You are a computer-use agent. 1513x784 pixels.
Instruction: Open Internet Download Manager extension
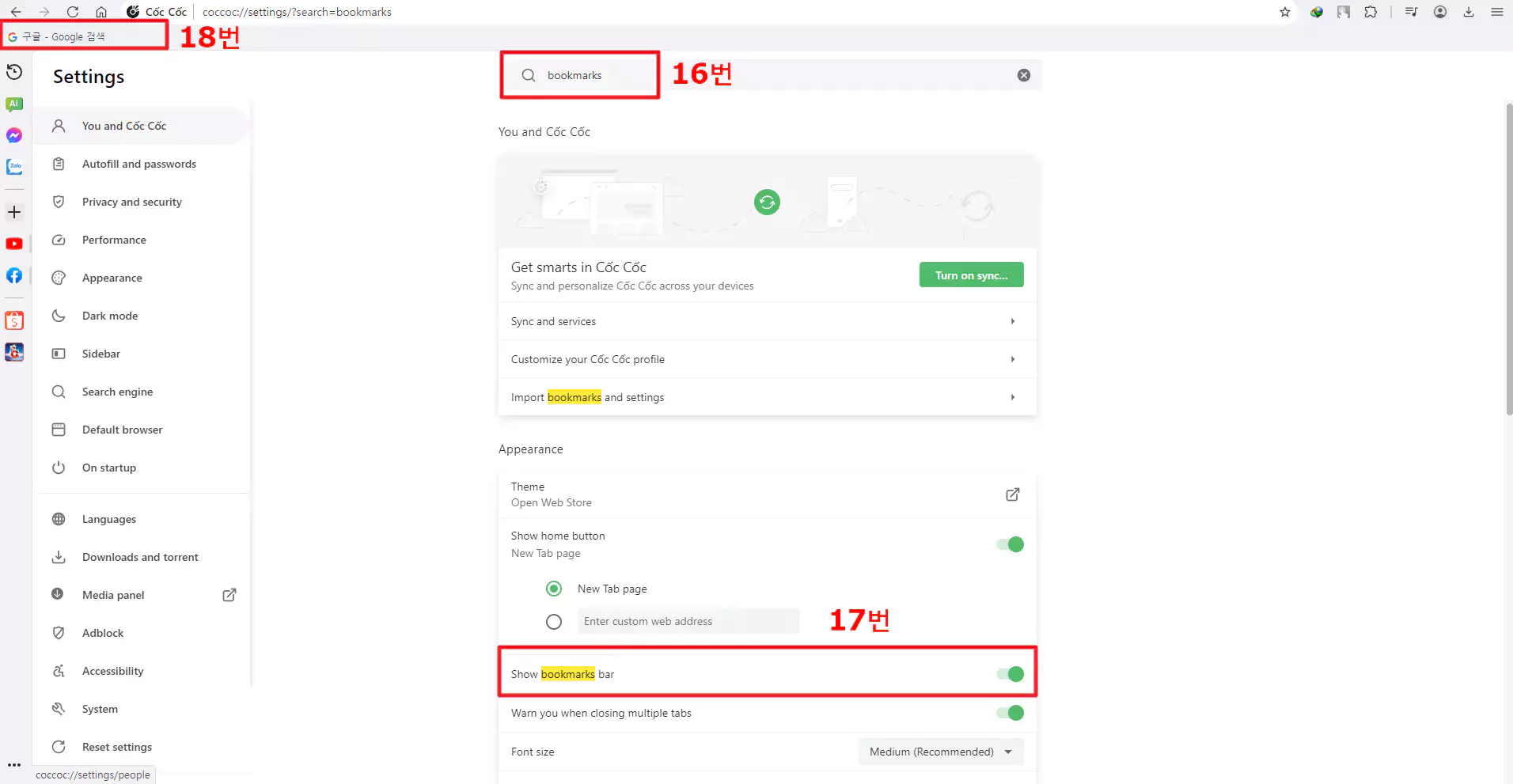[x=1317, y=12]
